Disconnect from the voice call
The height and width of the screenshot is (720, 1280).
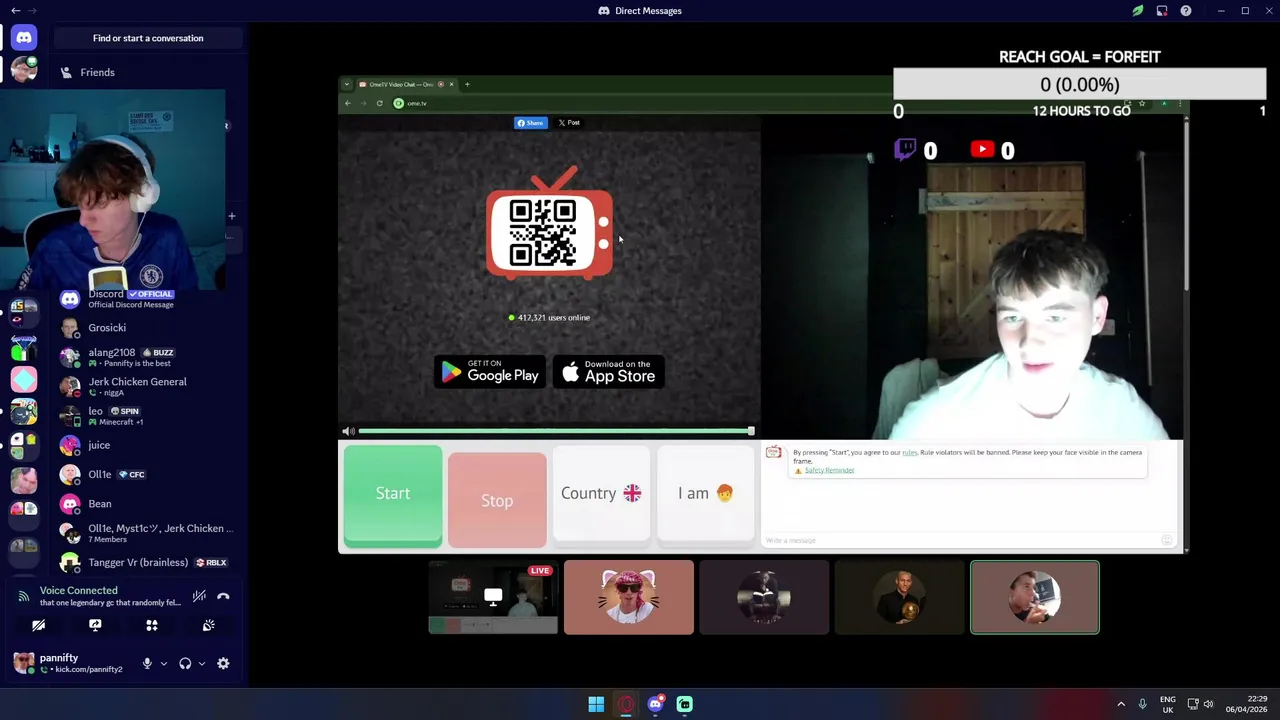[x=223, y=596]
